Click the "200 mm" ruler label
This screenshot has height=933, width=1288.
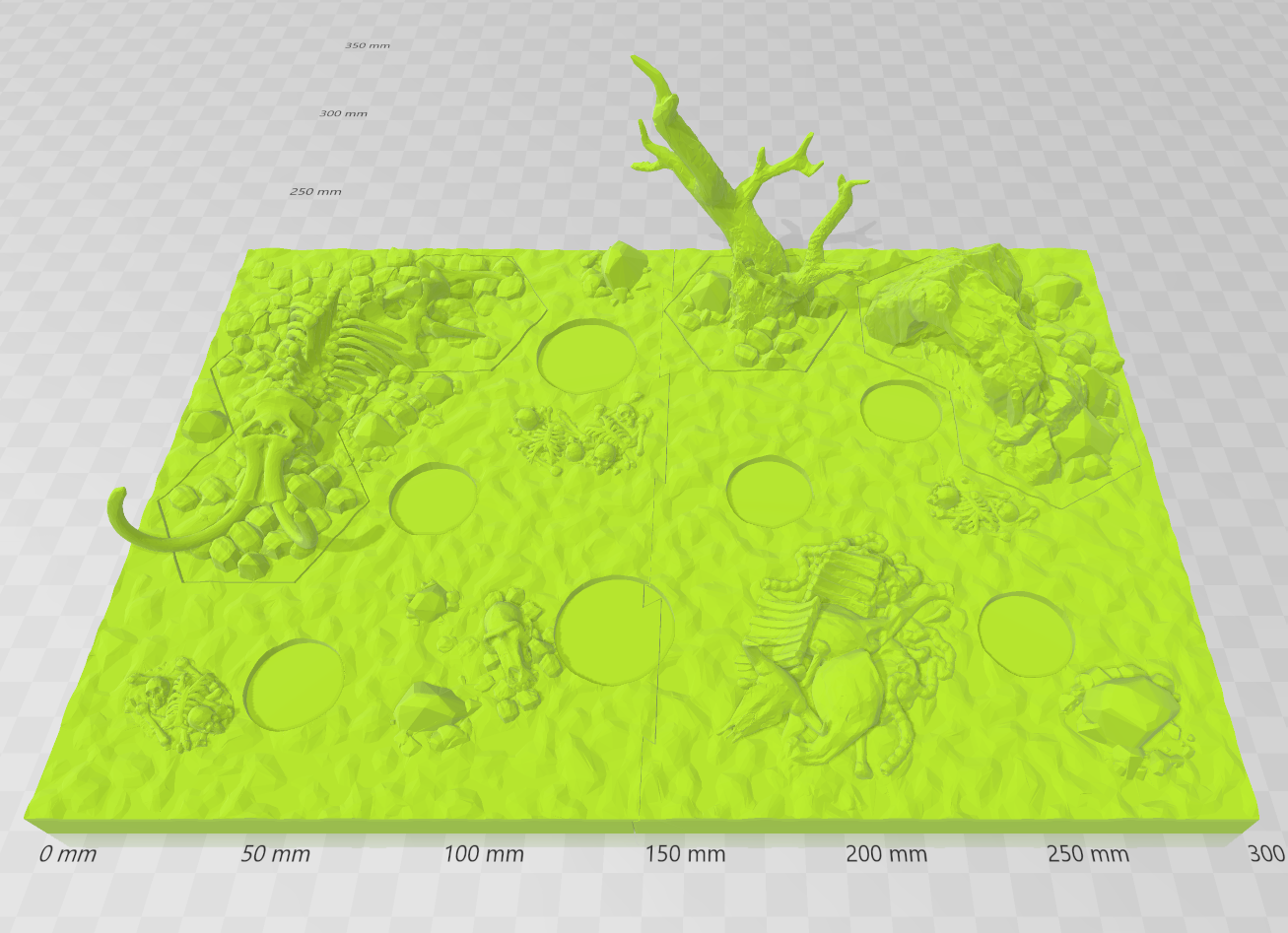click(886, 854)
